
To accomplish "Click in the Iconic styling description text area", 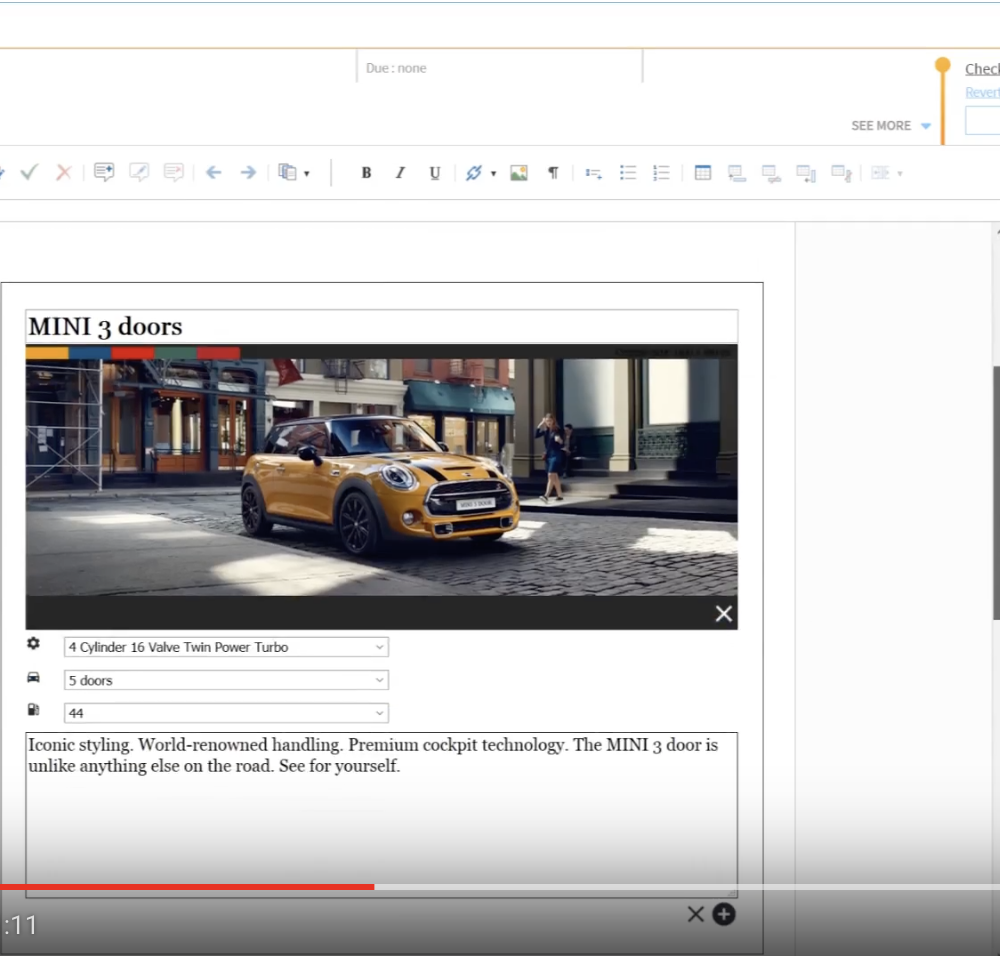I will [x=381, y=815].
